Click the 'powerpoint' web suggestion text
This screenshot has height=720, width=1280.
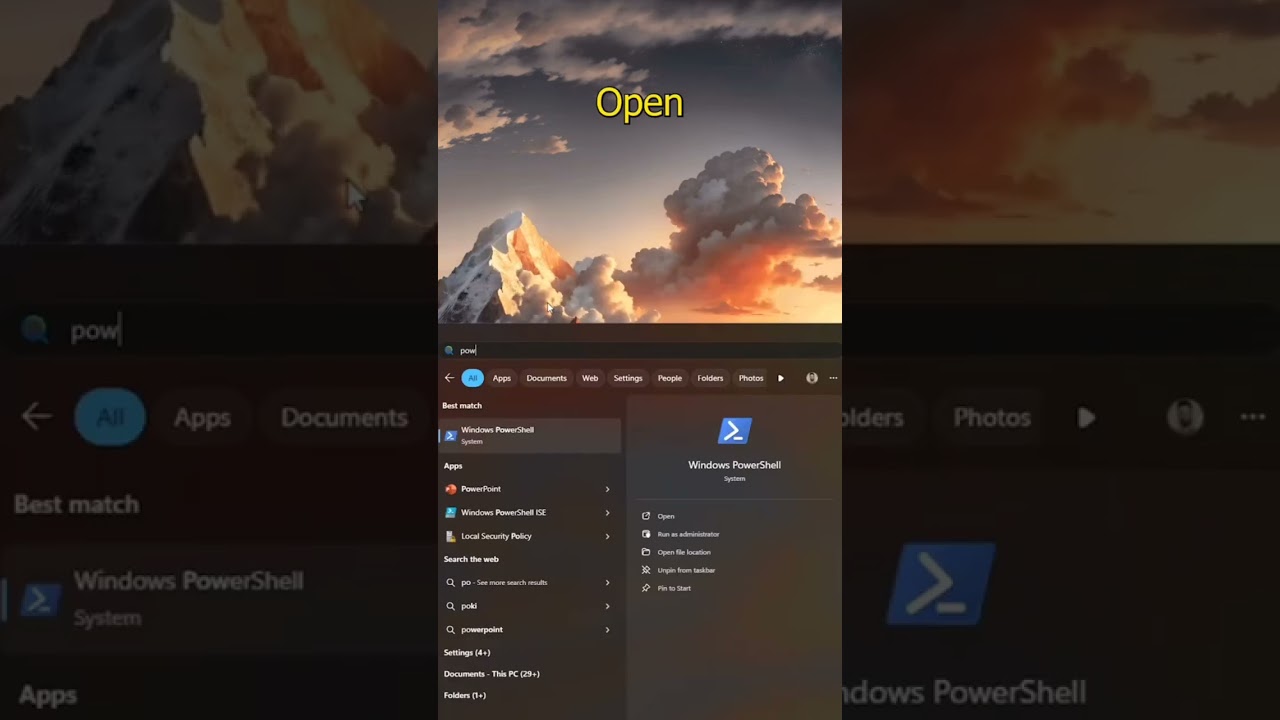click(x=482, y=630)
